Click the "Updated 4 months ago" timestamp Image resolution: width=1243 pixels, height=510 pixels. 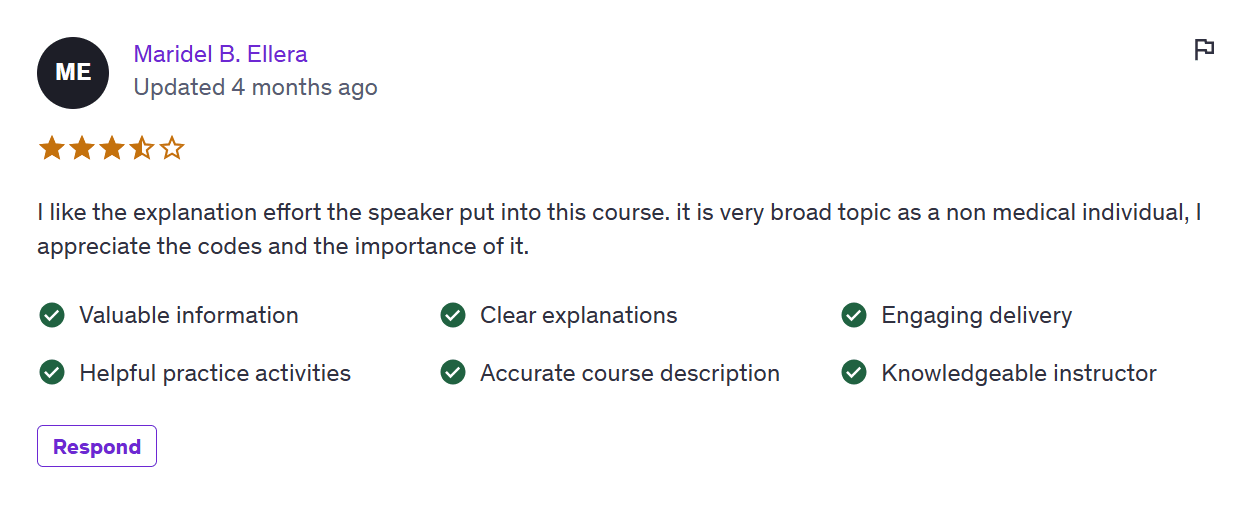point(255,87)
